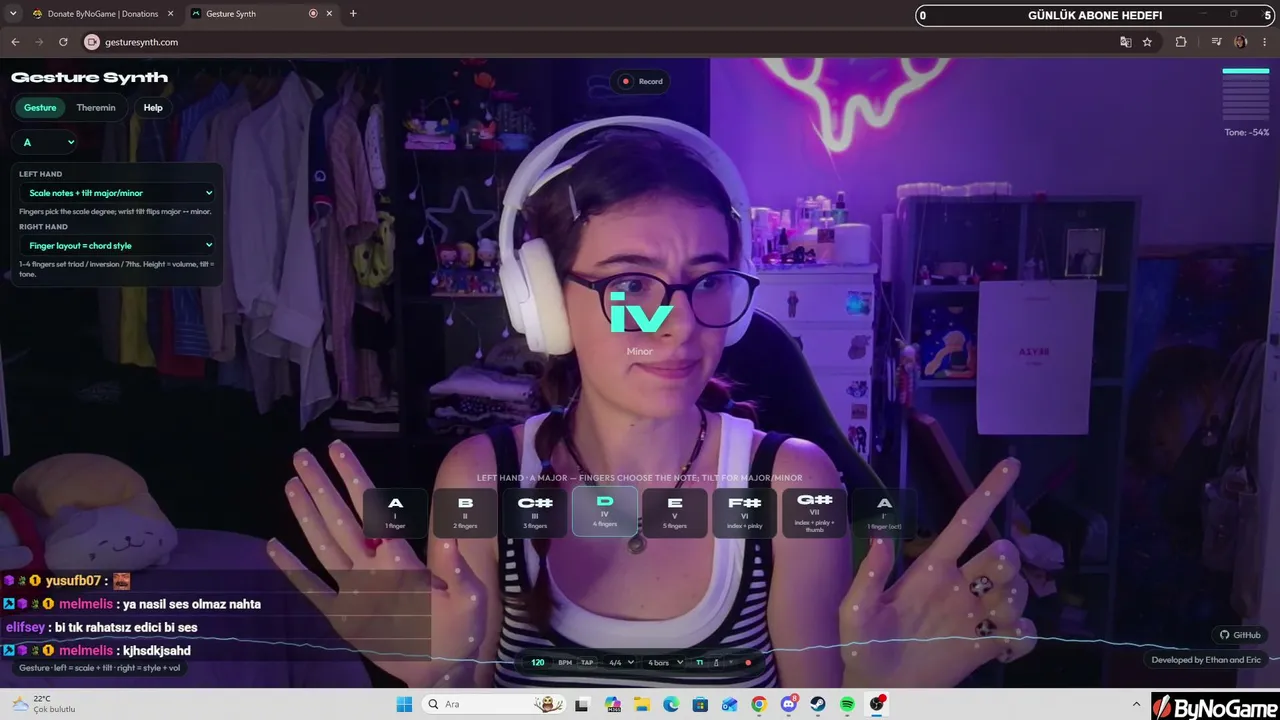The width and height of the screenshot is (1280, 720).
Task: Select the B note card (2 fingers)
Action: pyautogui.click(x=465, y=512)
